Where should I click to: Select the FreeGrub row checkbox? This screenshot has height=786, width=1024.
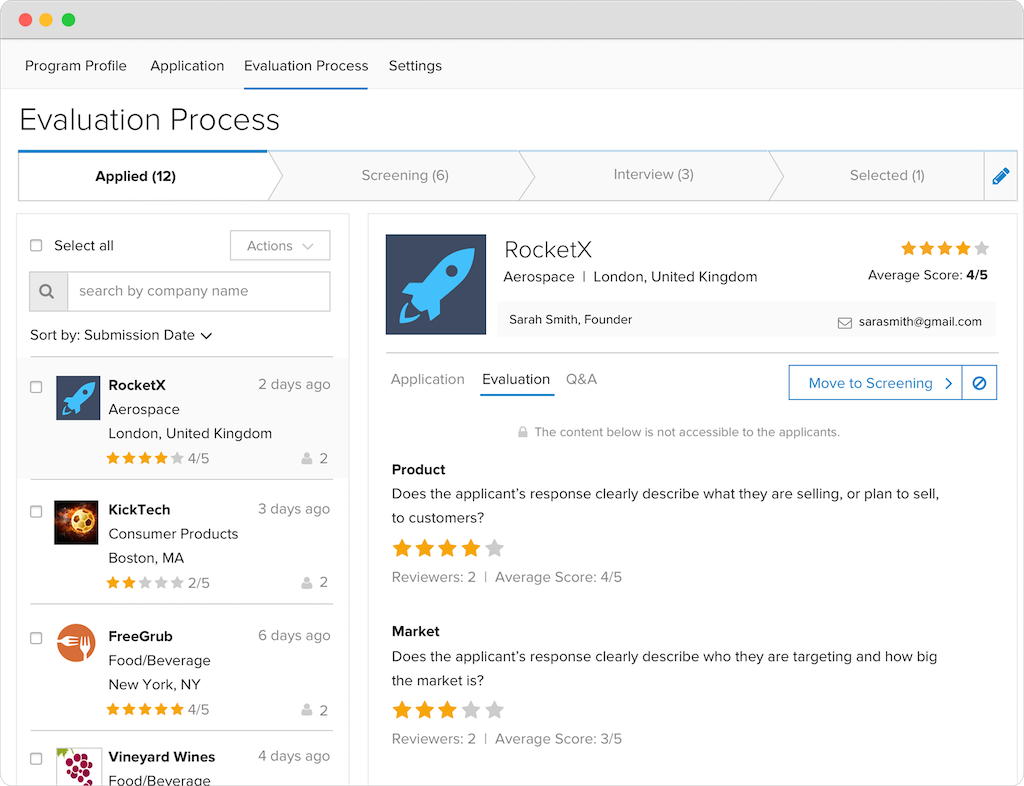click(x=37, y=638)
